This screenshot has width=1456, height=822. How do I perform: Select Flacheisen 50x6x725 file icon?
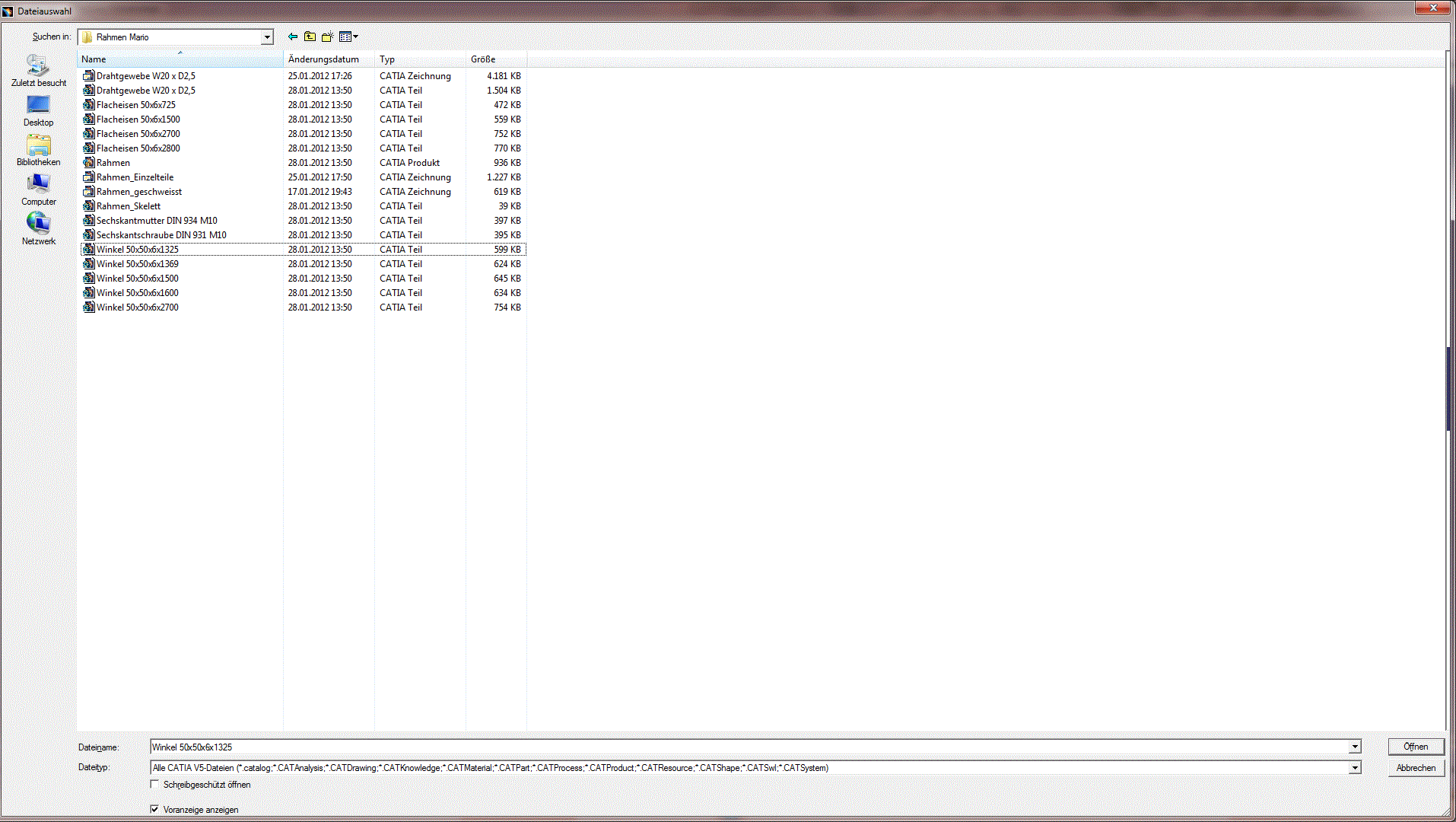coord(89,104)
